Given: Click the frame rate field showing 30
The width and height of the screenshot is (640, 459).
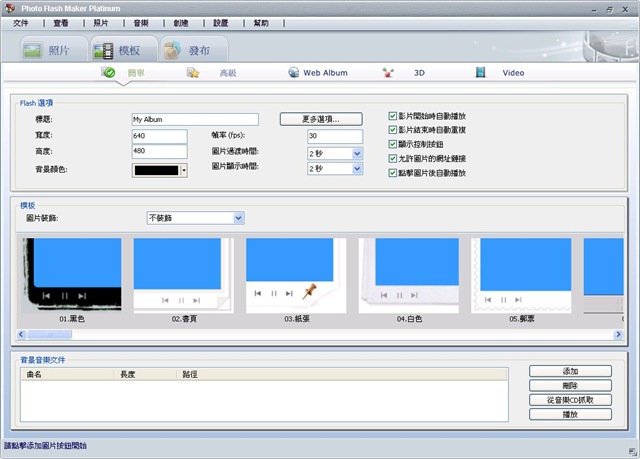Looking at the screenshot, I should pos(335,136).
